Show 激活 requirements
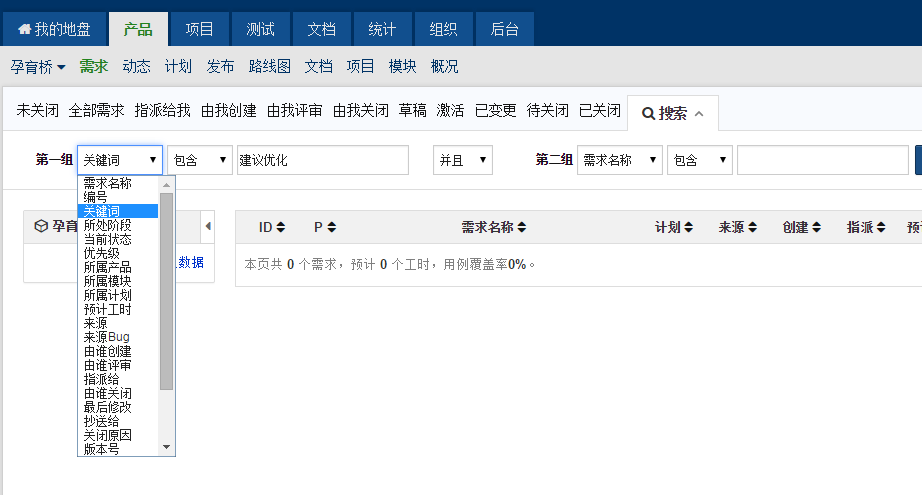 tap(450, 111)
